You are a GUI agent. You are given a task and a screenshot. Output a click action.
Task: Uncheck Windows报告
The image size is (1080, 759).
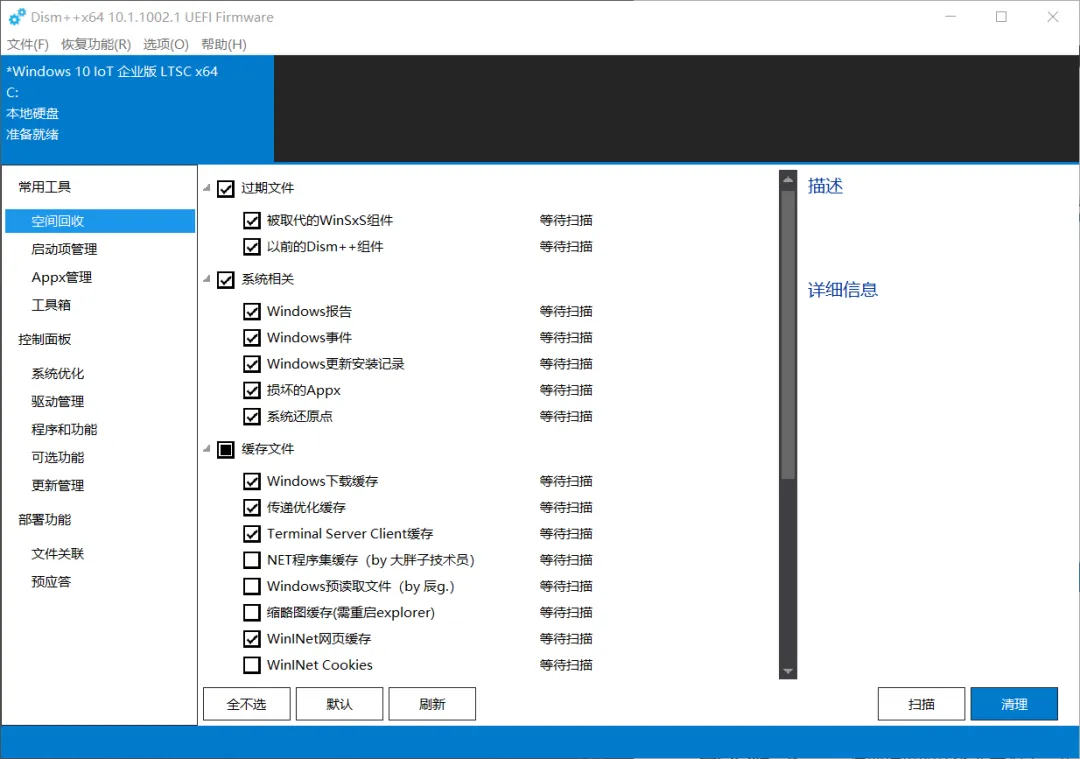tap(252, 311)
